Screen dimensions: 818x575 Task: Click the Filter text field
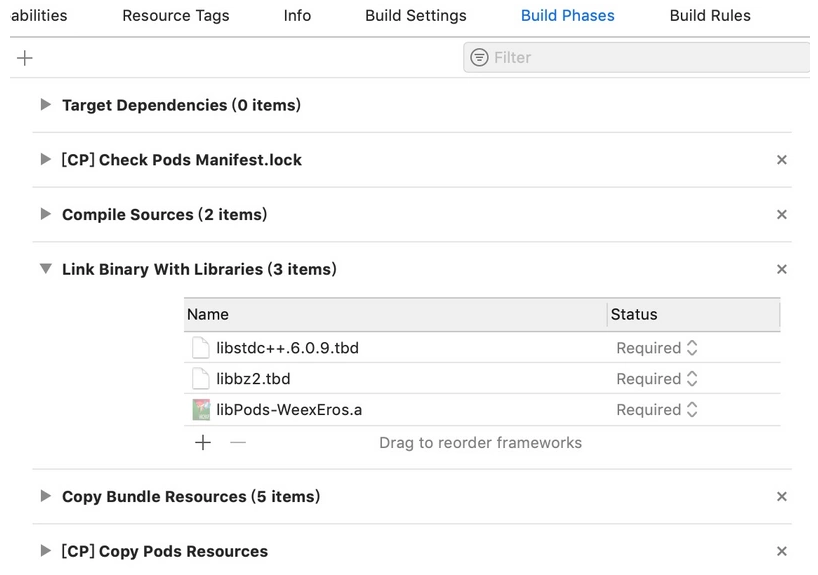640,58
